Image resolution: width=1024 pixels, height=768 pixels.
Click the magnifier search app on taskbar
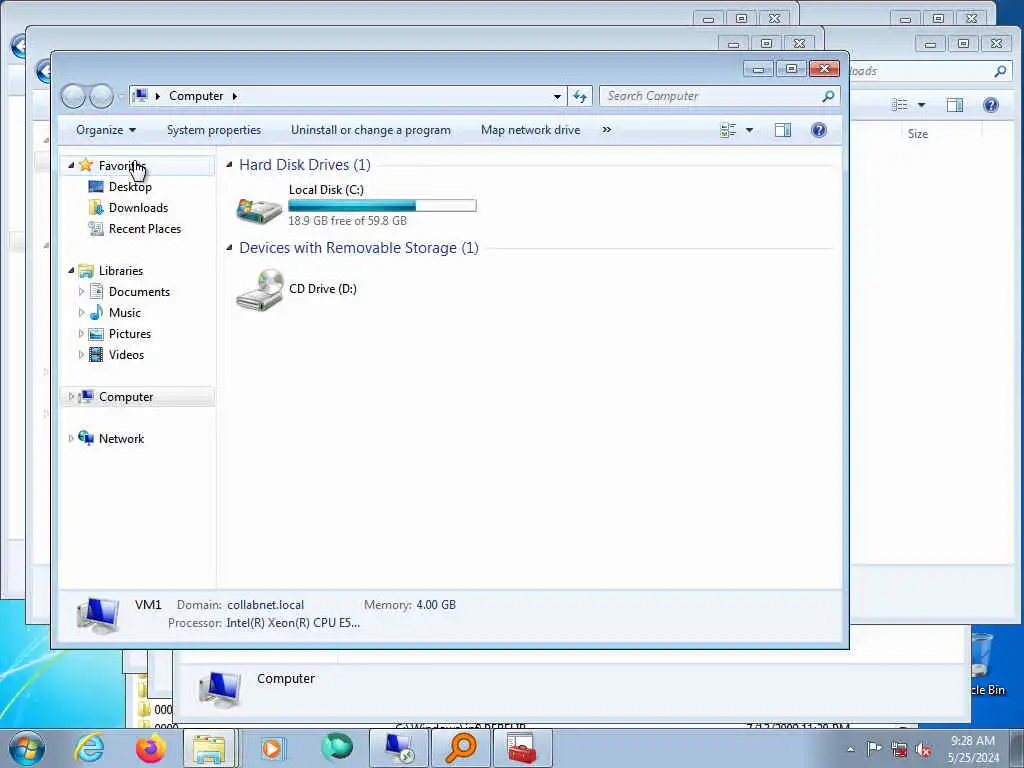pyautogui.click(x=460, y=748)
